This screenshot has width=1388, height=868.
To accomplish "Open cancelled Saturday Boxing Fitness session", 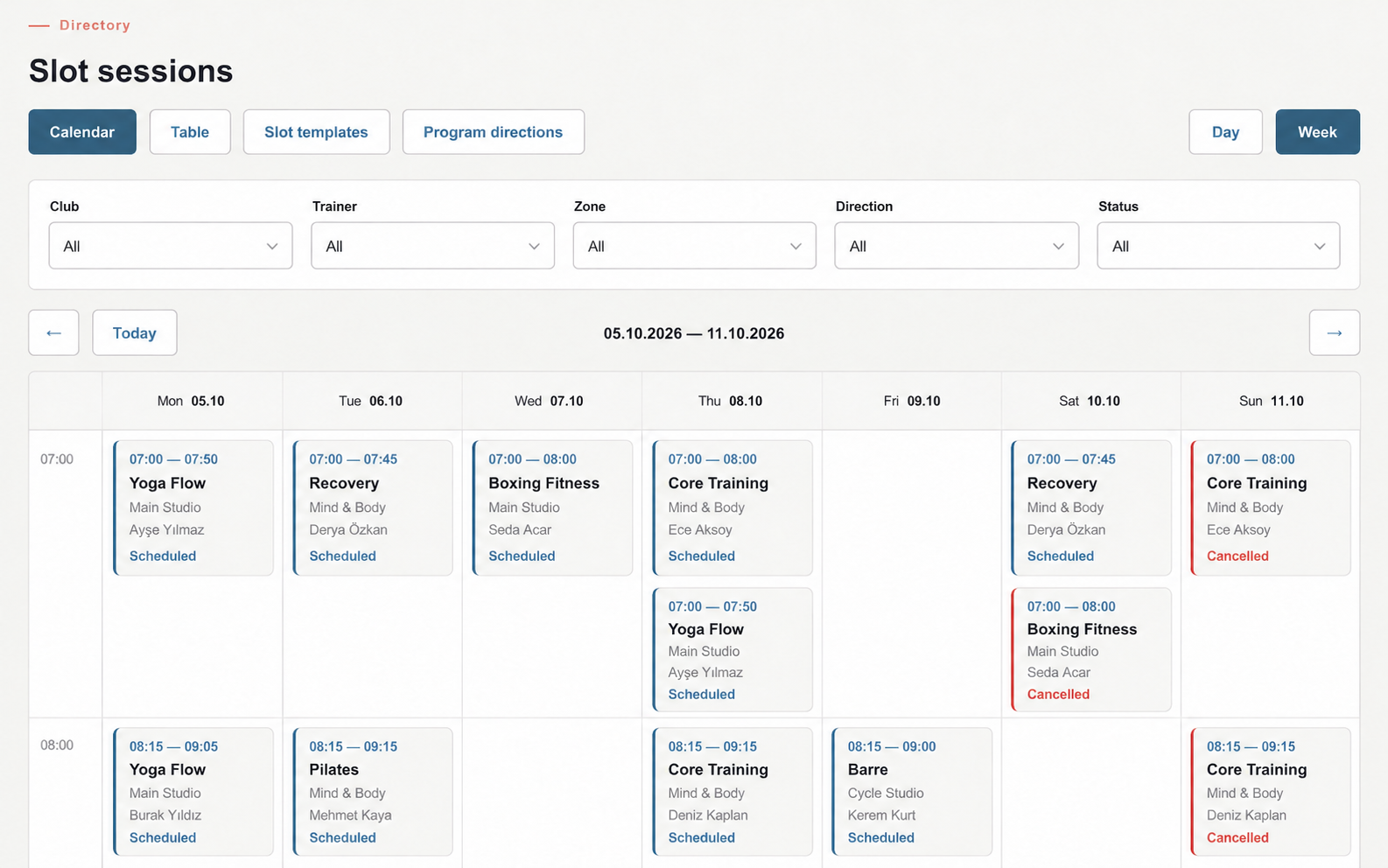I will click(x=1091, y=649).
